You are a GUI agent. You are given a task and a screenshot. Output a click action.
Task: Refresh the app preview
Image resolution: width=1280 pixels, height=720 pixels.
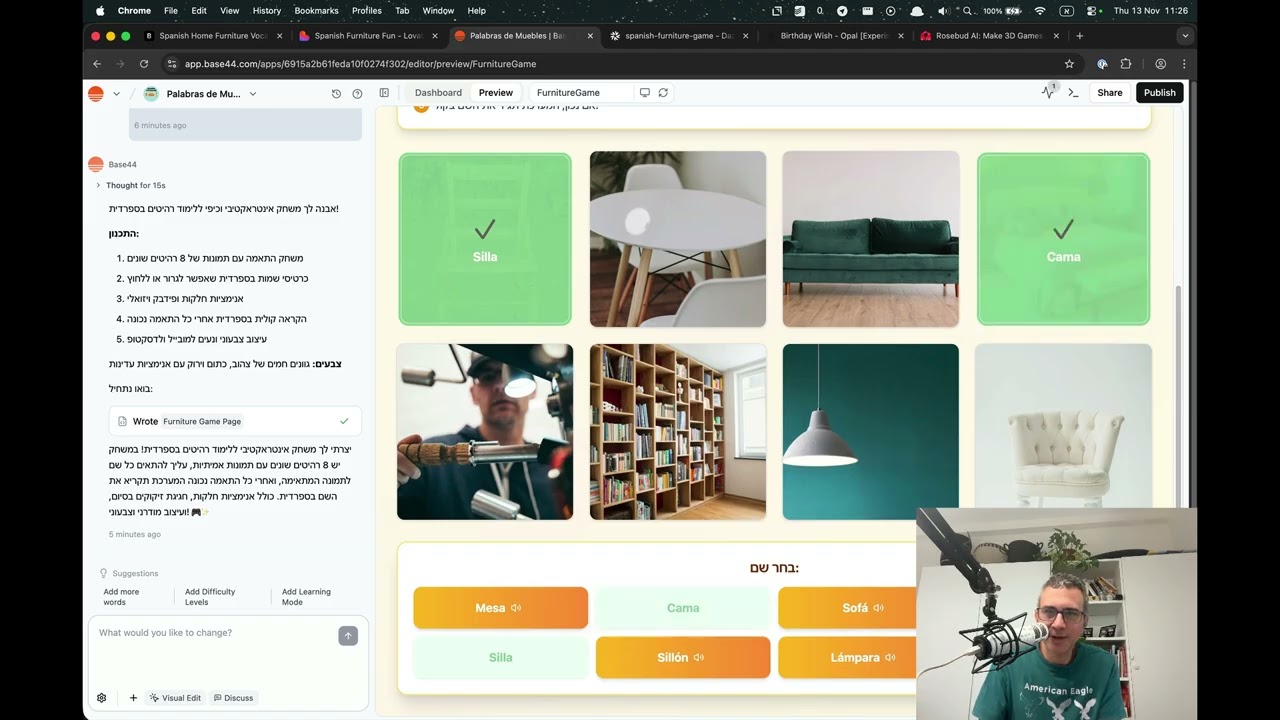tap(662, 93)
